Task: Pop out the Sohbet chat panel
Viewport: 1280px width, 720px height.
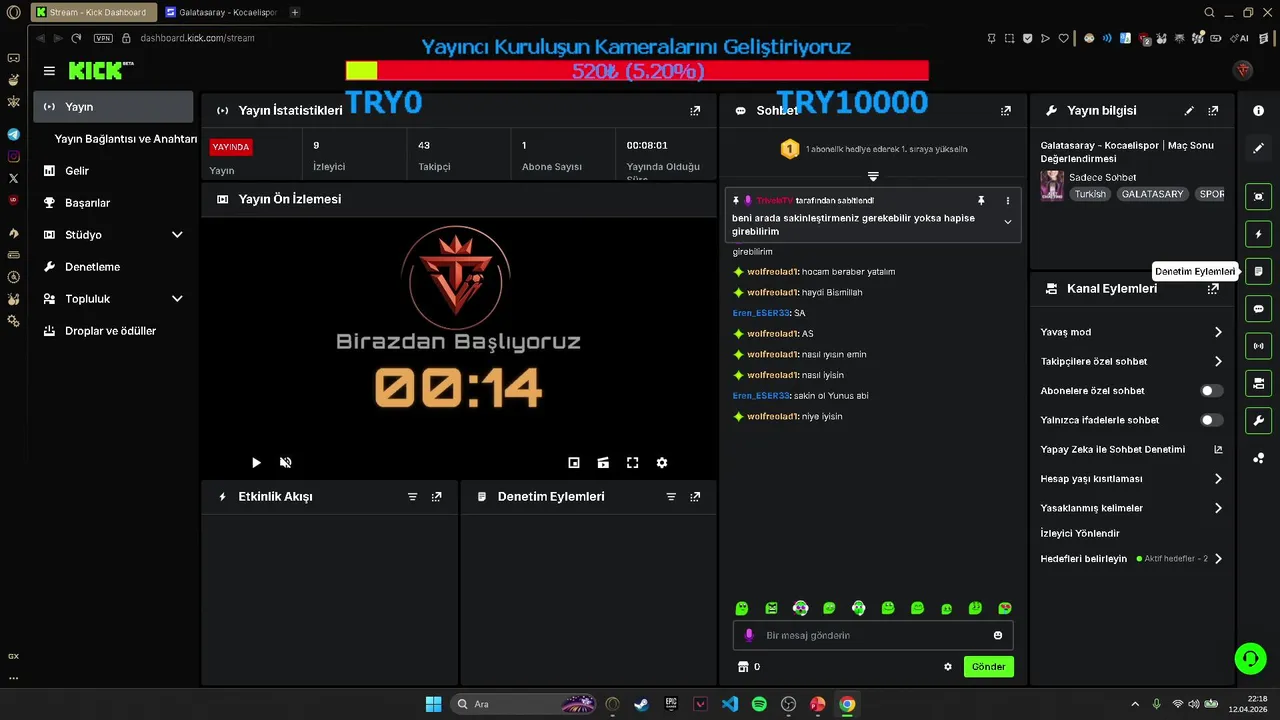Action: coord(1006,111)
